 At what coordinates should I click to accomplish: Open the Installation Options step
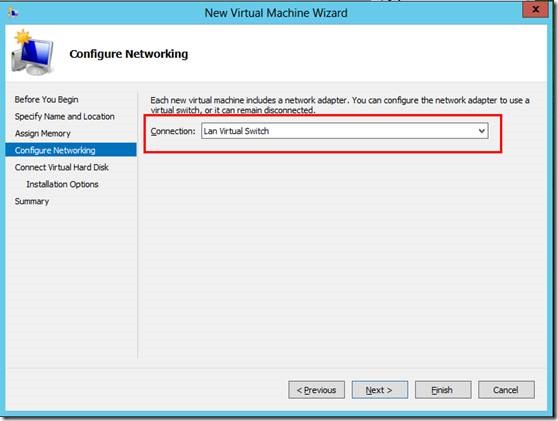(x=62, y=184)
